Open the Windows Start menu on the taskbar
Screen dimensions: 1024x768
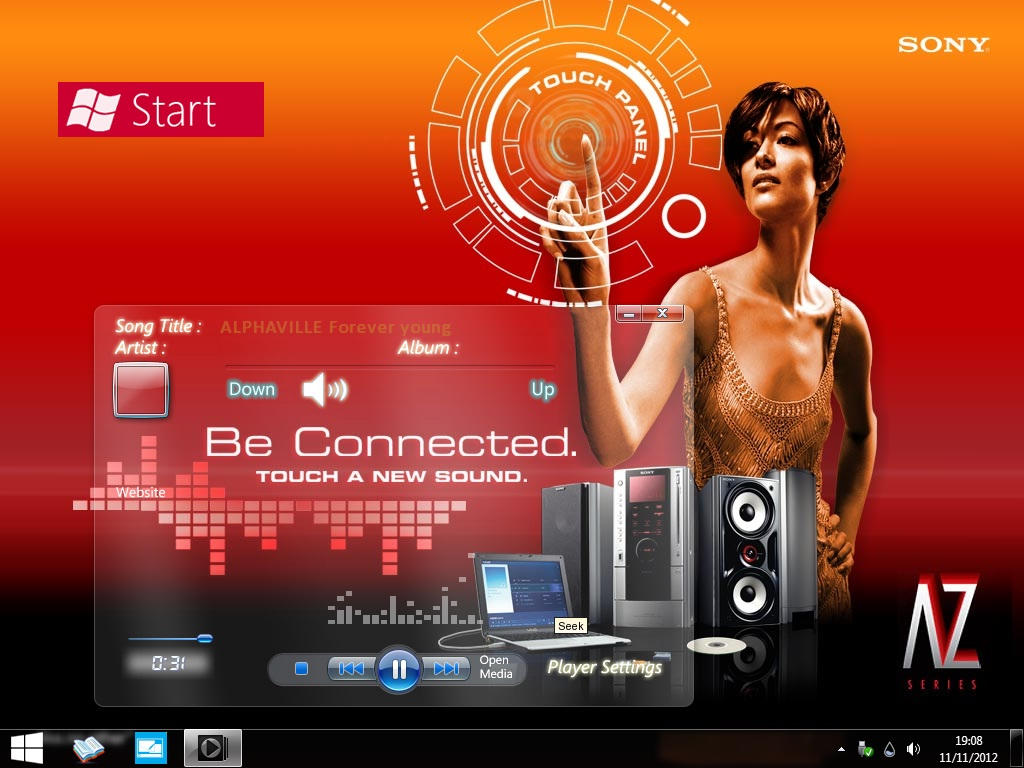[x=25, y=747]
